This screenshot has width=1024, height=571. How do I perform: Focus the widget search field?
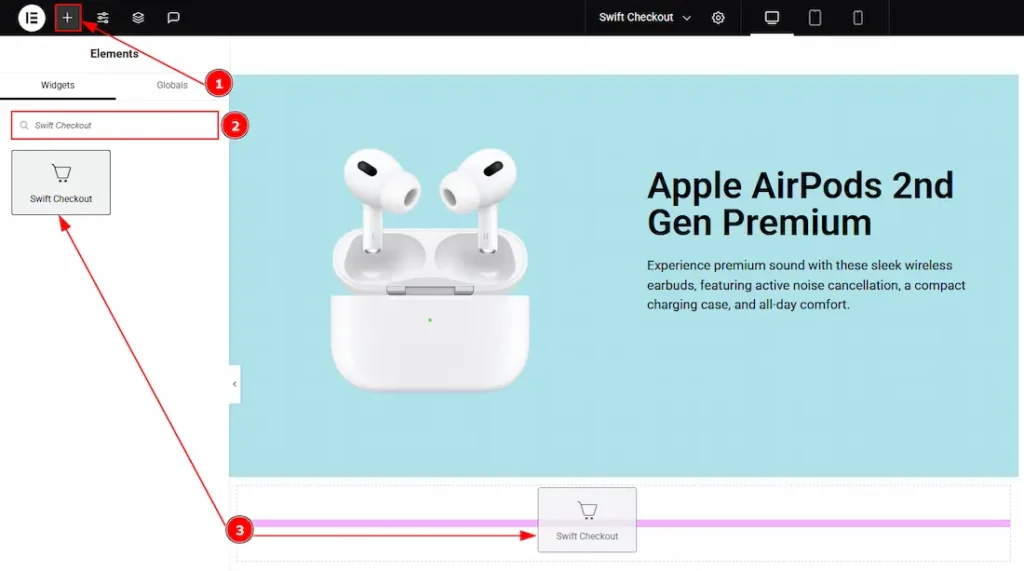click(115, 125)
